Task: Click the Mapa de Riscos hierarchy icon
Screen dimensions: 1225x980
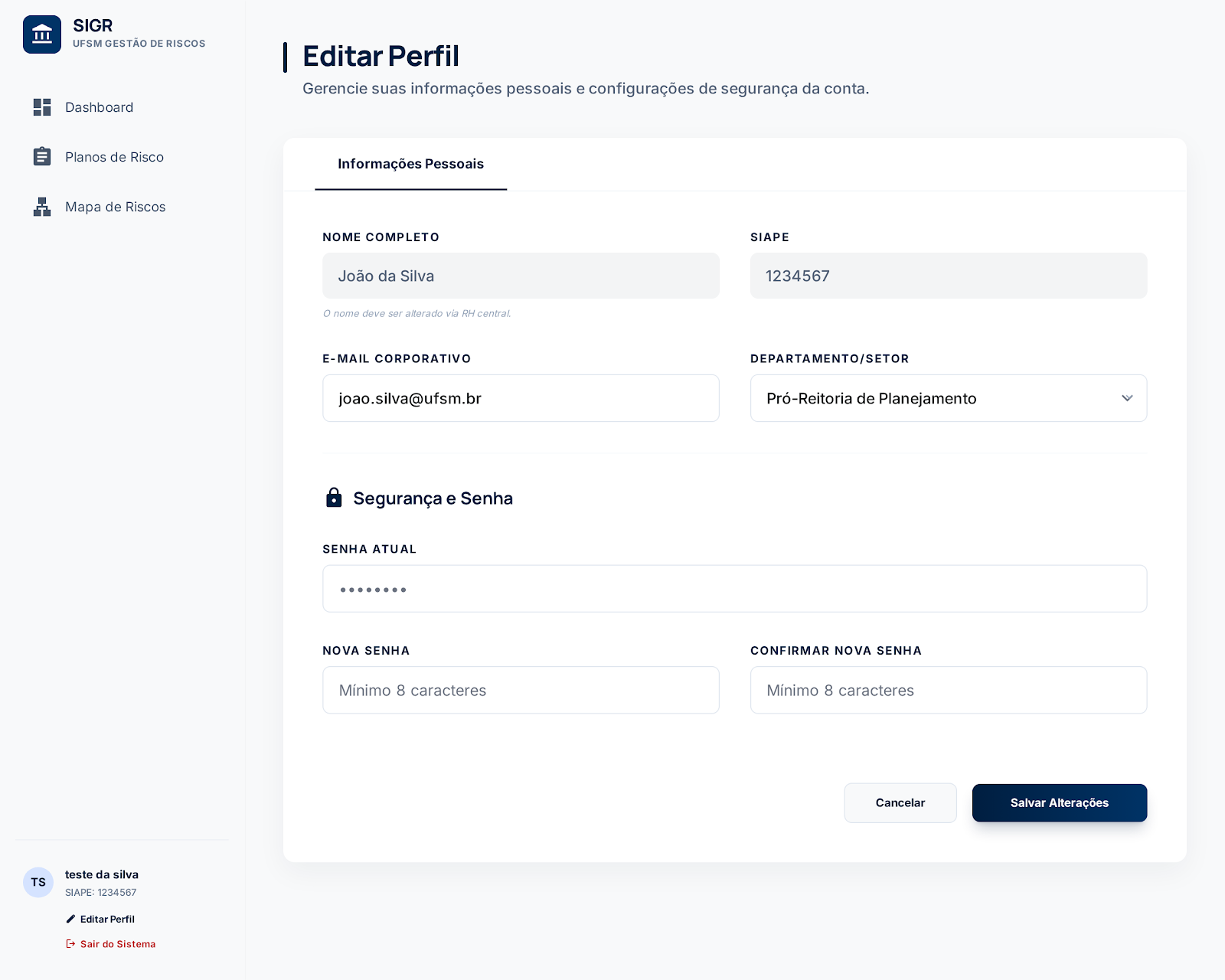Action: pos(42,207)
